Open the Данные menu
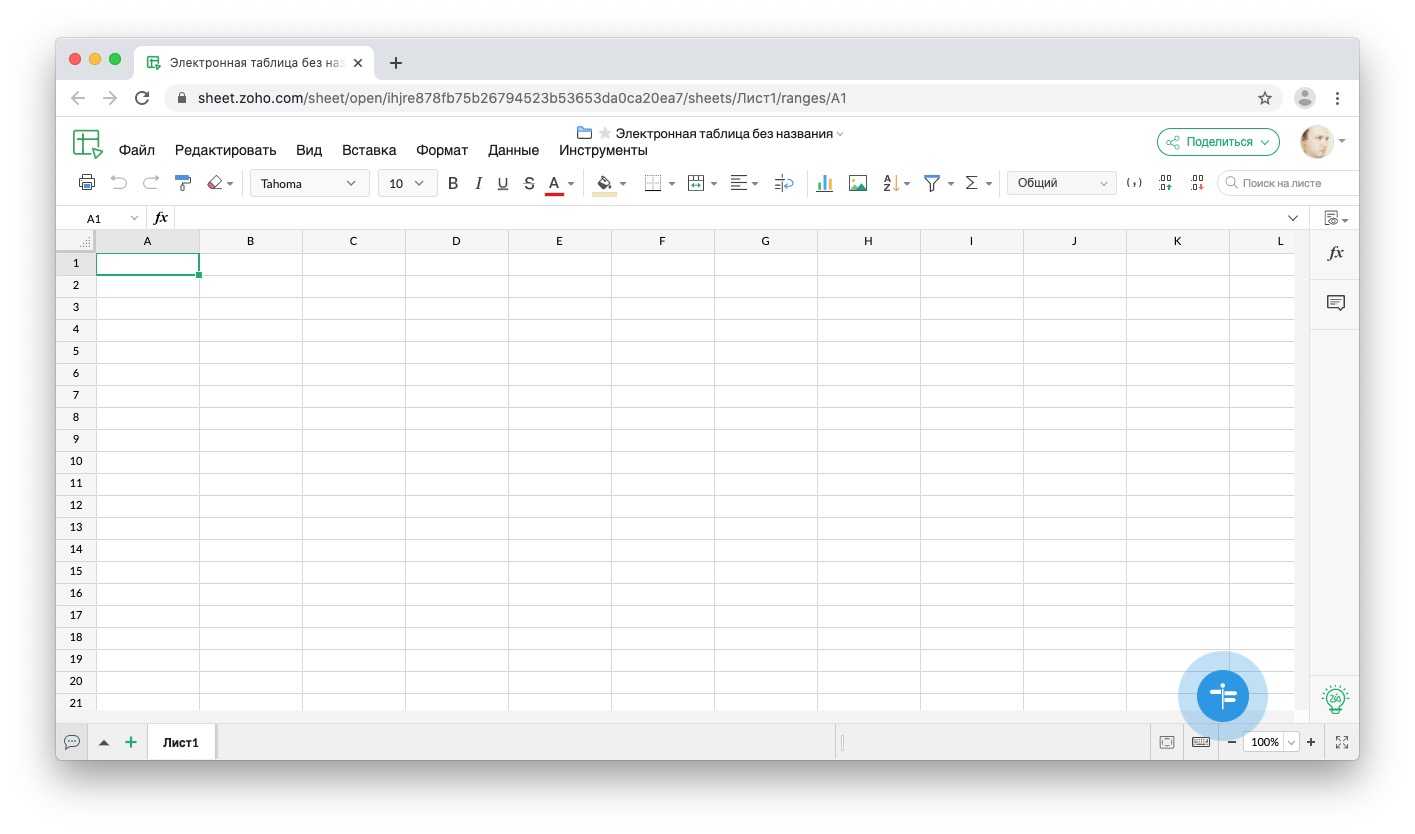The image size is (1415, 834). click(x=513, y=150)
